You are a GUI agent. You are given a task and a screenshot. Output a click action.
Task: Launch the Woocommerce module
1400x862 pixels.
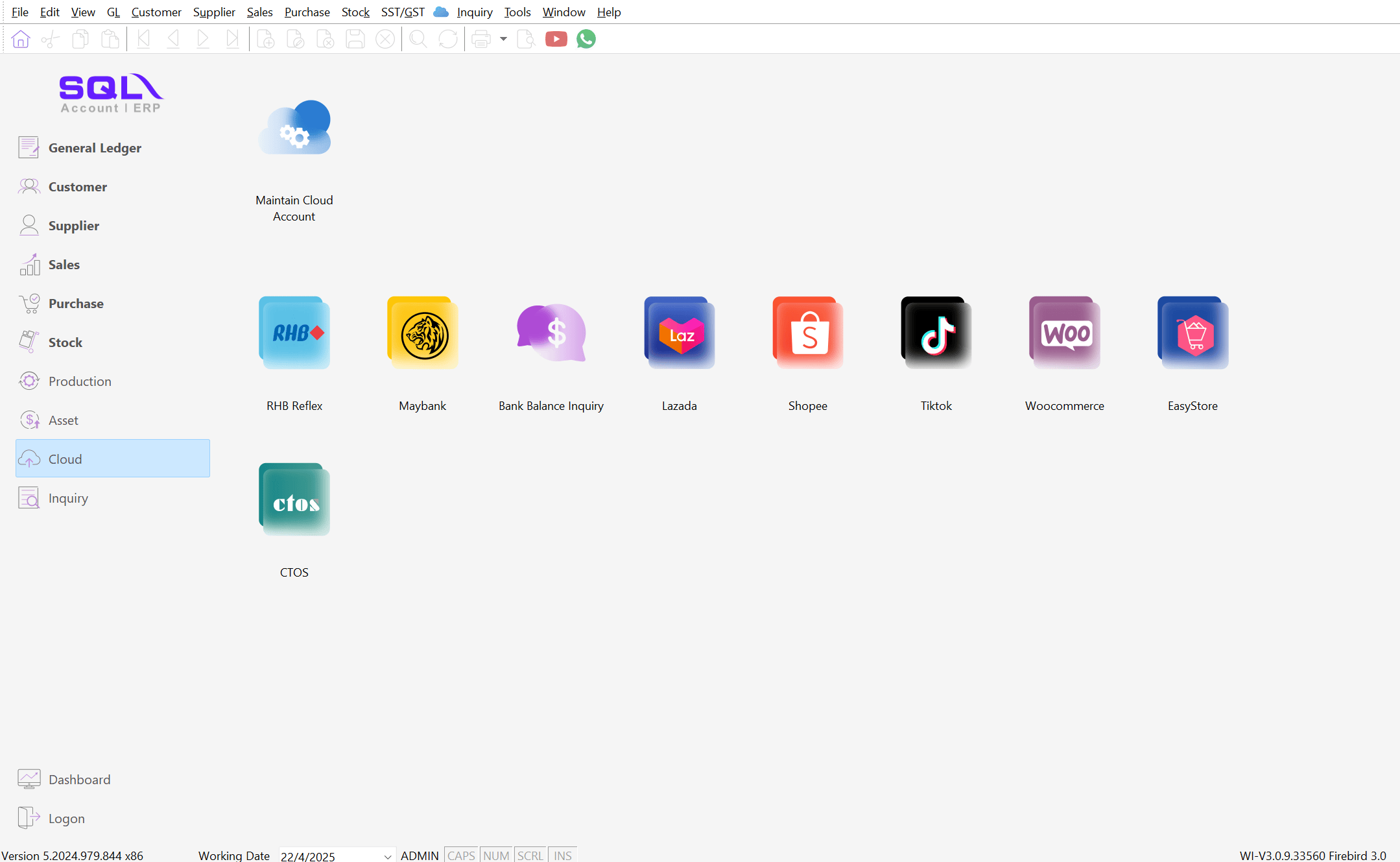(1065, 333)
